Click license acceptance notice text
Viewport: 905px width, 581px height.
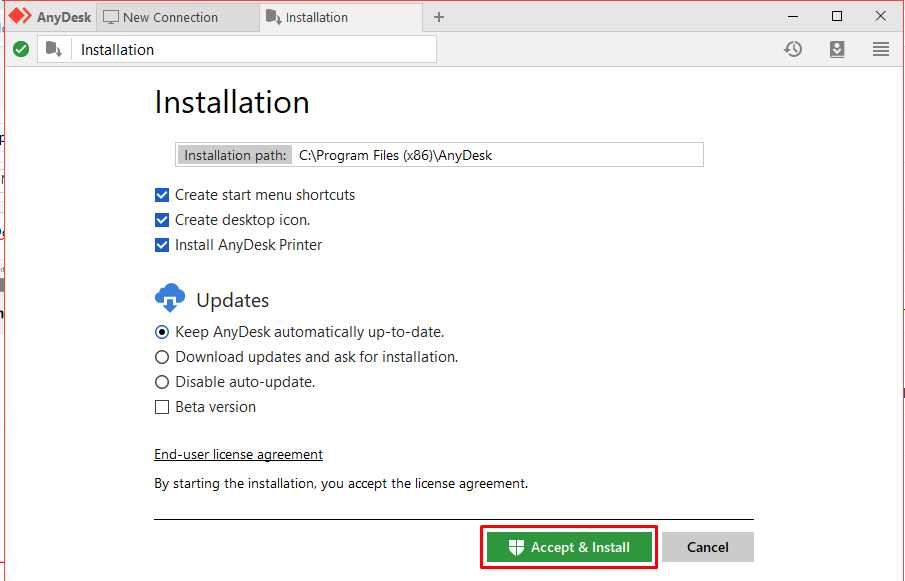pyautogui.click(x=341, y=483)
